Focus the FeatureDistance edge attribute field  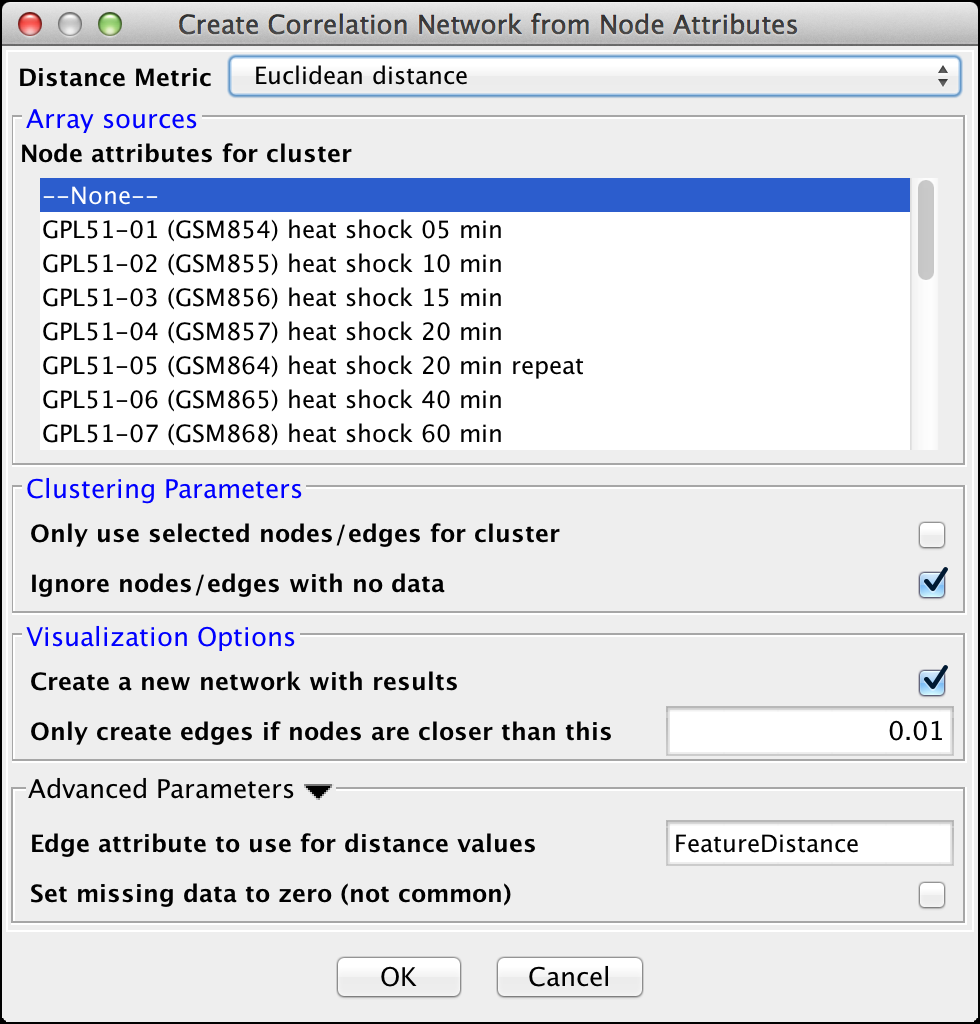point(808,844)
